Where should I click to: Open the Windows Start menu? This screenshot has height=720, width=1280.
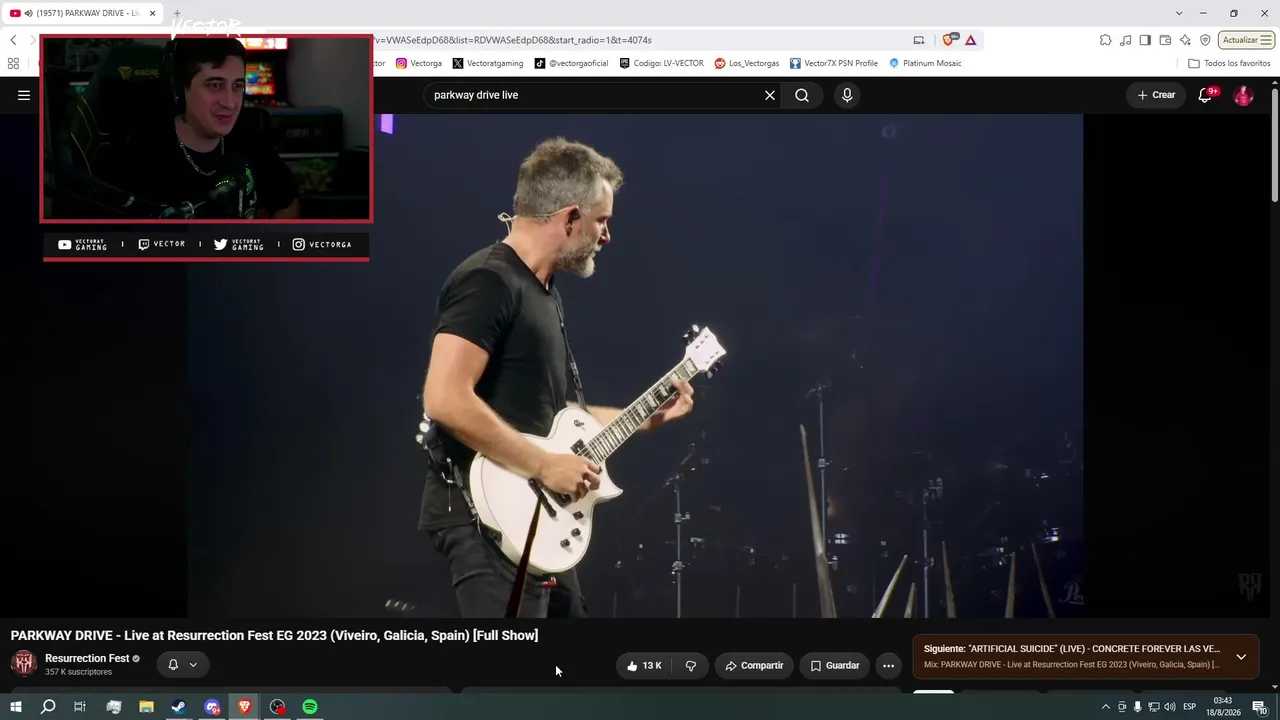[x=16, y=707]
